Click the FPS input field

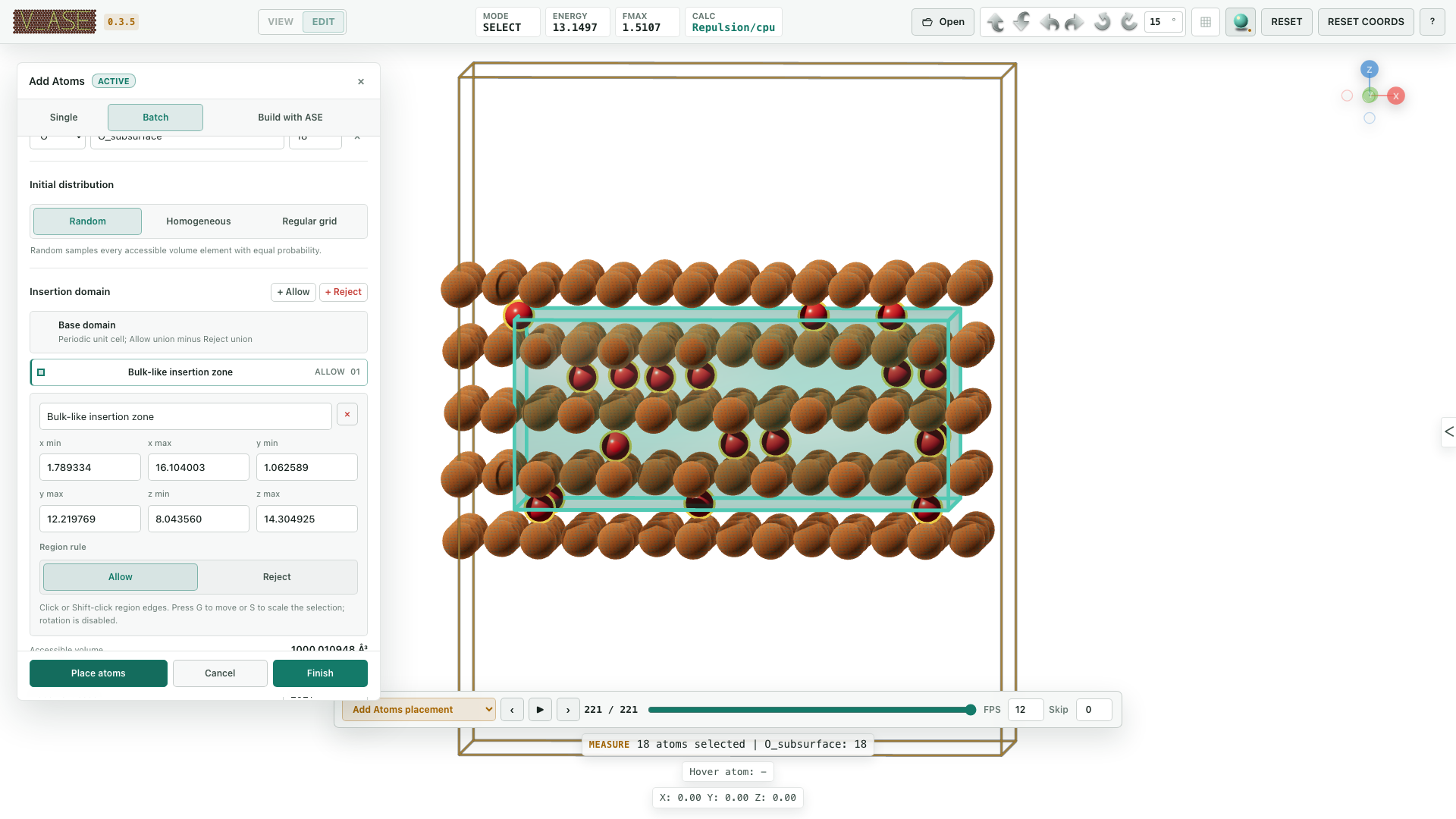click(1025, 710)
